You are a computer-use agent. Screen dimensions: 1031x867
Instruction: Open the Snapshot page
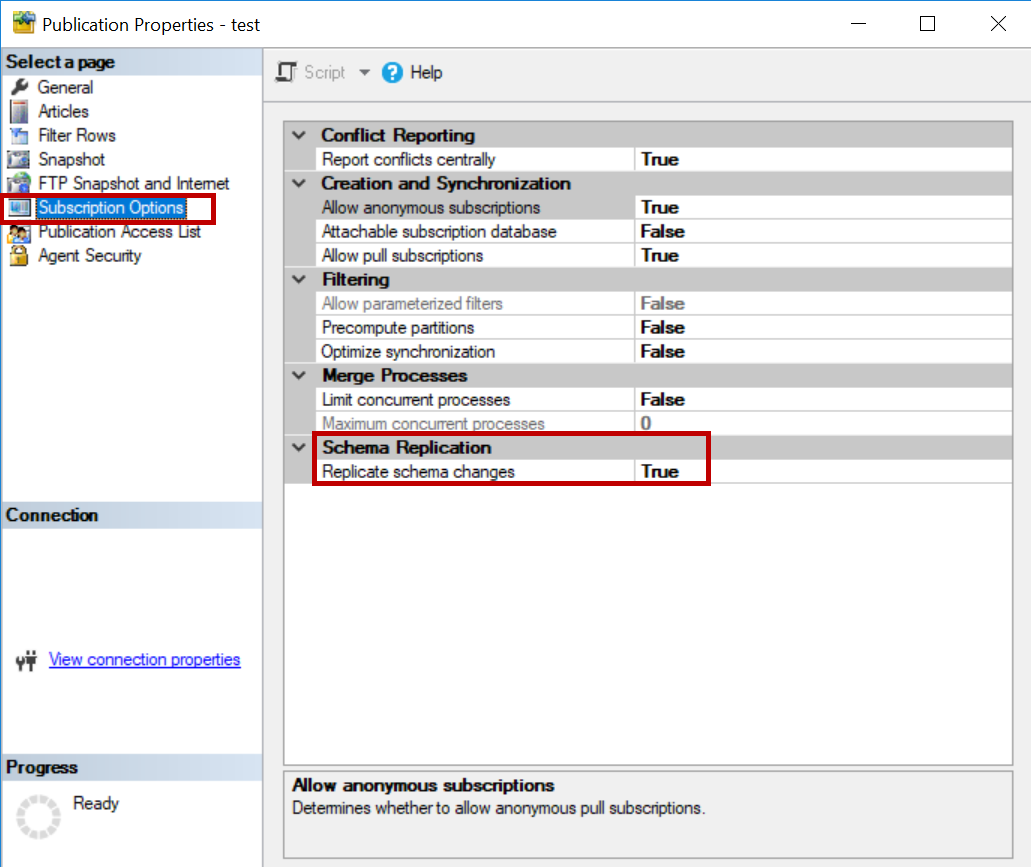coord(71,159)
